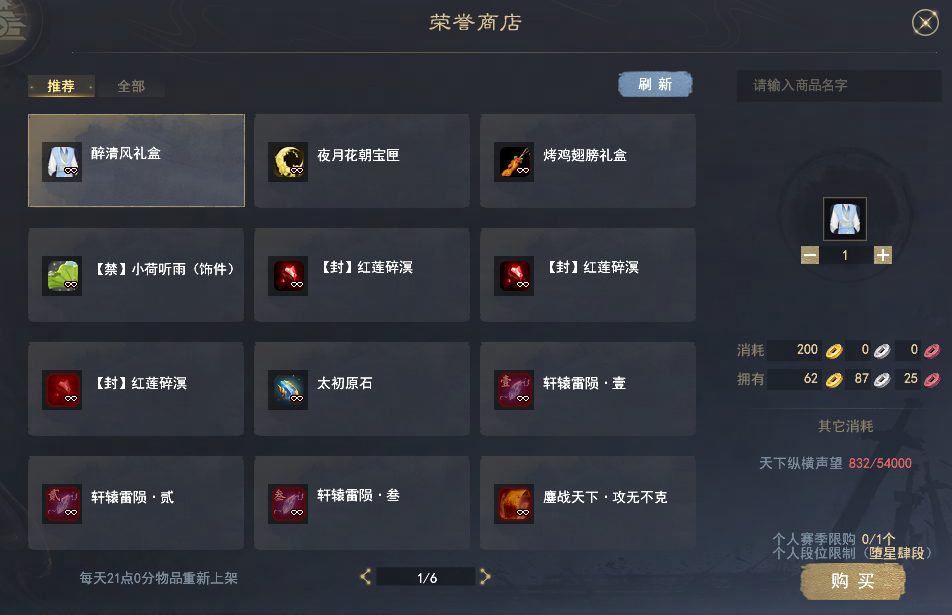Choose the 鏖战天下·攻无不克 orange icon
The height and width of the screenshot is (615, 952).
(514, 504)
